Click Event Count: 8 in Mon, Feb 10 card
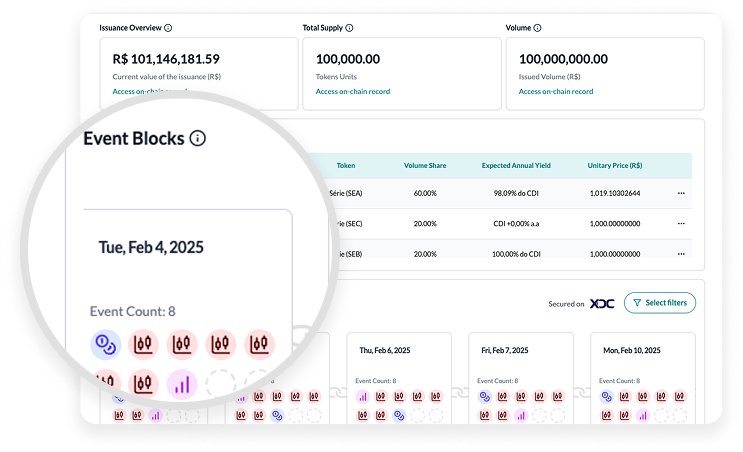Viewport: 743px width, 452px height. pyautogui.click(x=619, y=381)
